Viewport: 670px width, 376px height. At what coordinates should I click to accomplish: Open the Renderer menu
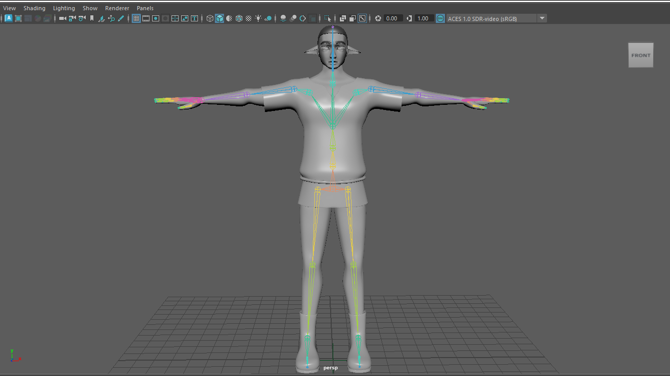(x=117, y=8)
